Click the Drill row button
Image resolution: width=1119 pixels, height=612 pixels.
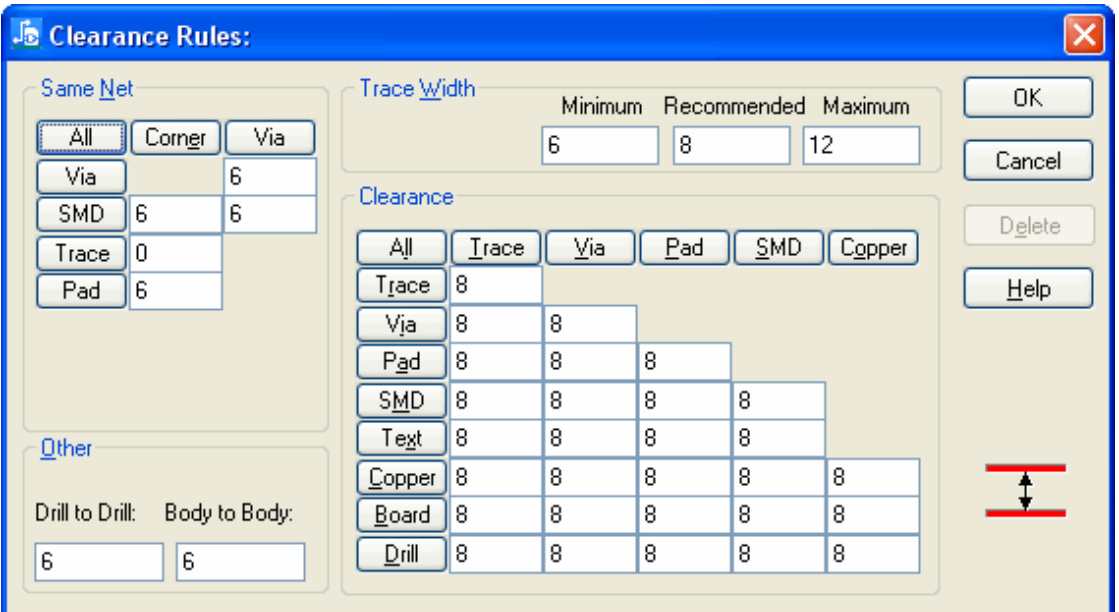coord(402,553)
